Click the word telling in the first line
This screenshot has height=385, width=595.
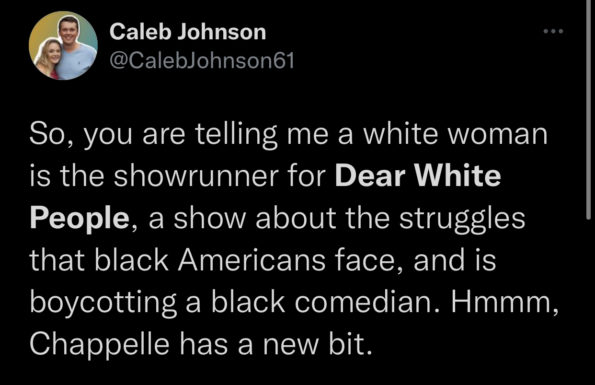(x=237, y=135)
